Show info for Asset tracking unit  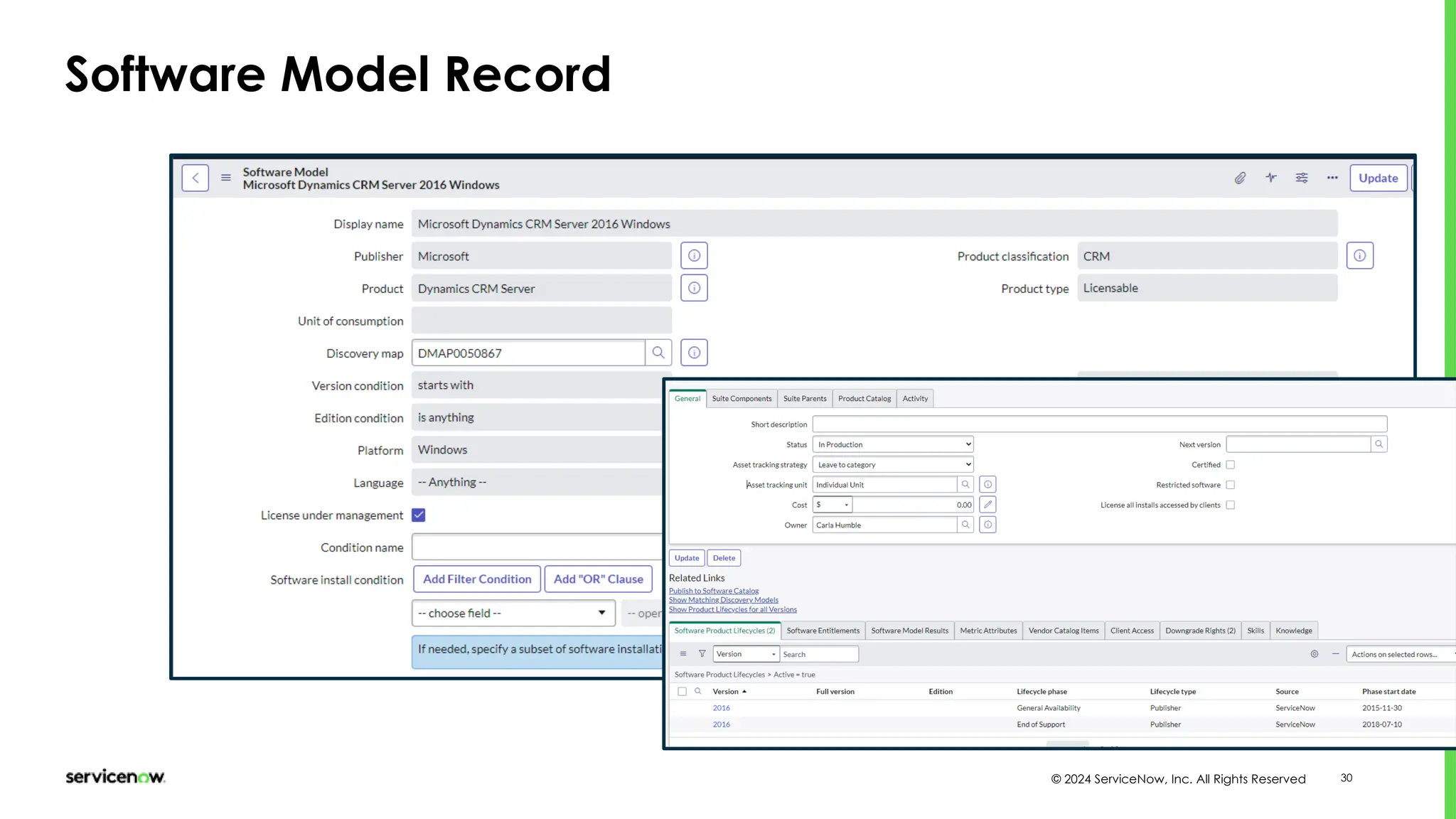987,485
